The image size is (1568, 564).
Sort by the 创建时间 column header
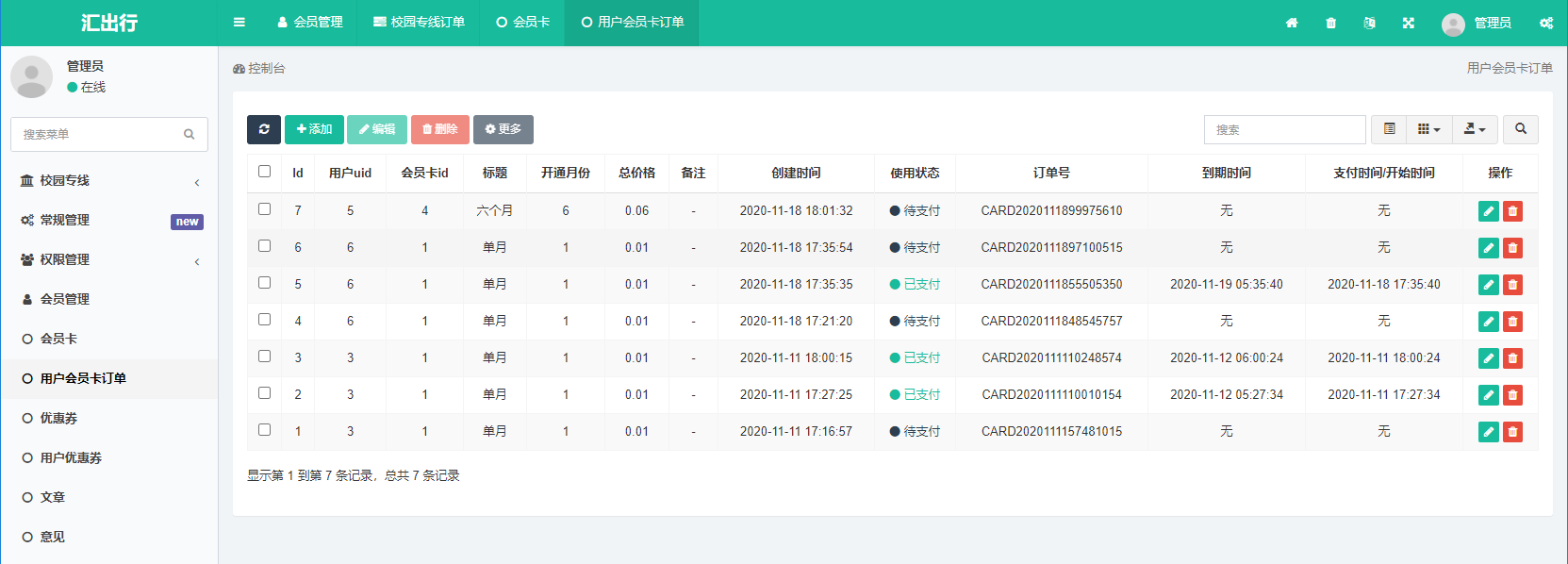(796, 173)
